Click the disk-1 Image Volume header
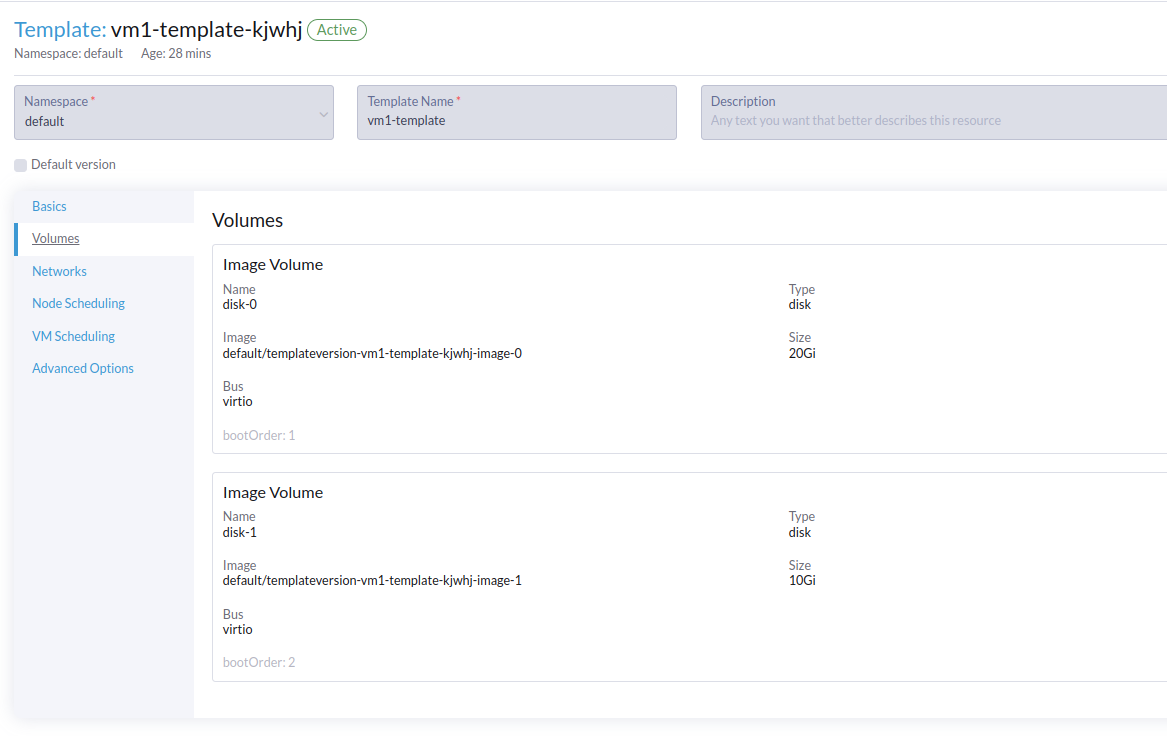This screenshot has width=1167, height=754. [273, 492]
